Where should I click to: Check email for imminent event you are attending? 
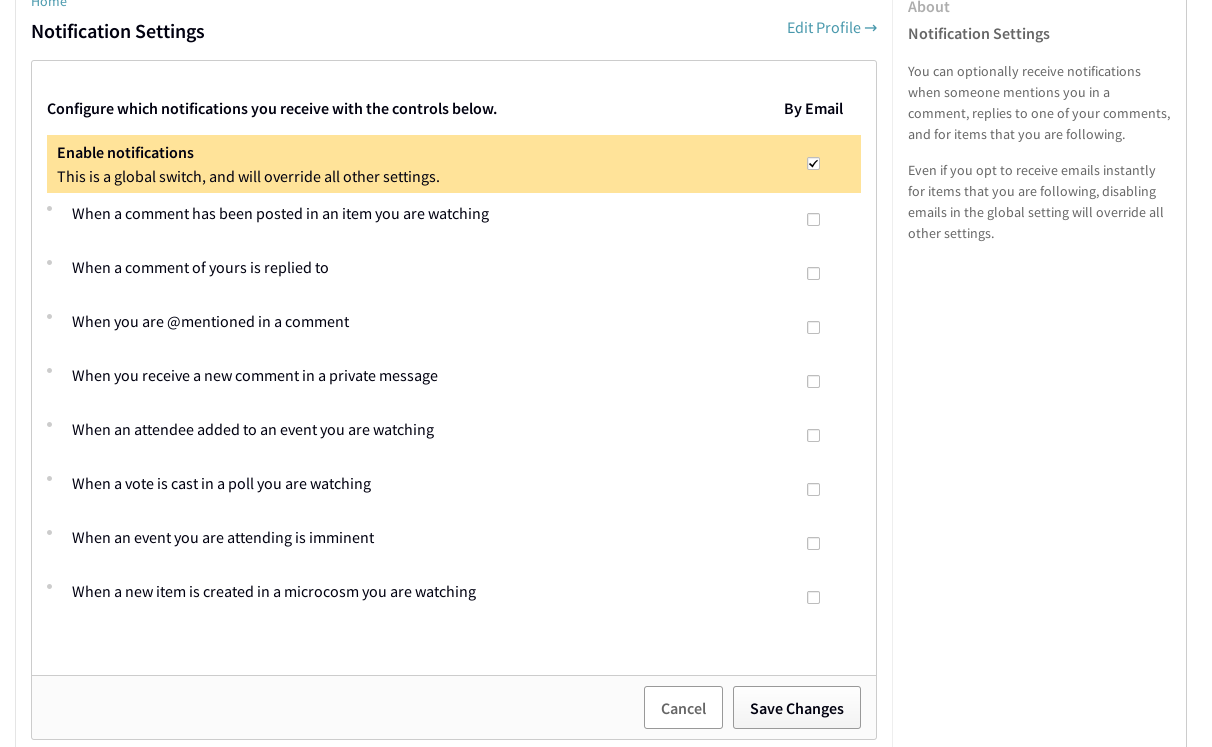[x=813, y=543]
